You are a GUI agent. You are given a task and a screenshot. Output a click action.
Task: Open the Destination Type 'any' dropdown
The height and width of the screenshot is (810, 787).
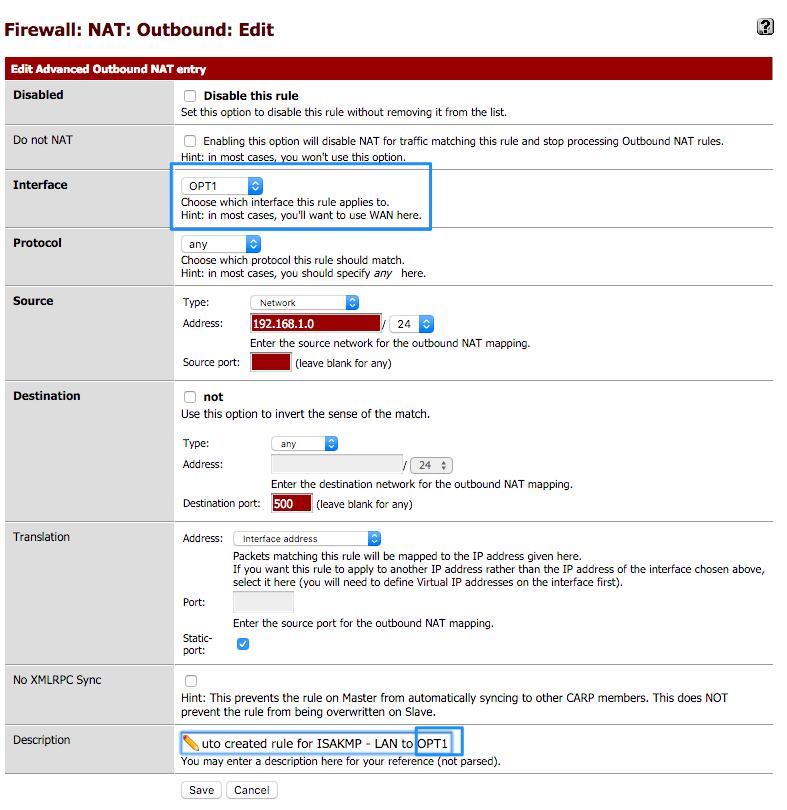pos(304,444)
